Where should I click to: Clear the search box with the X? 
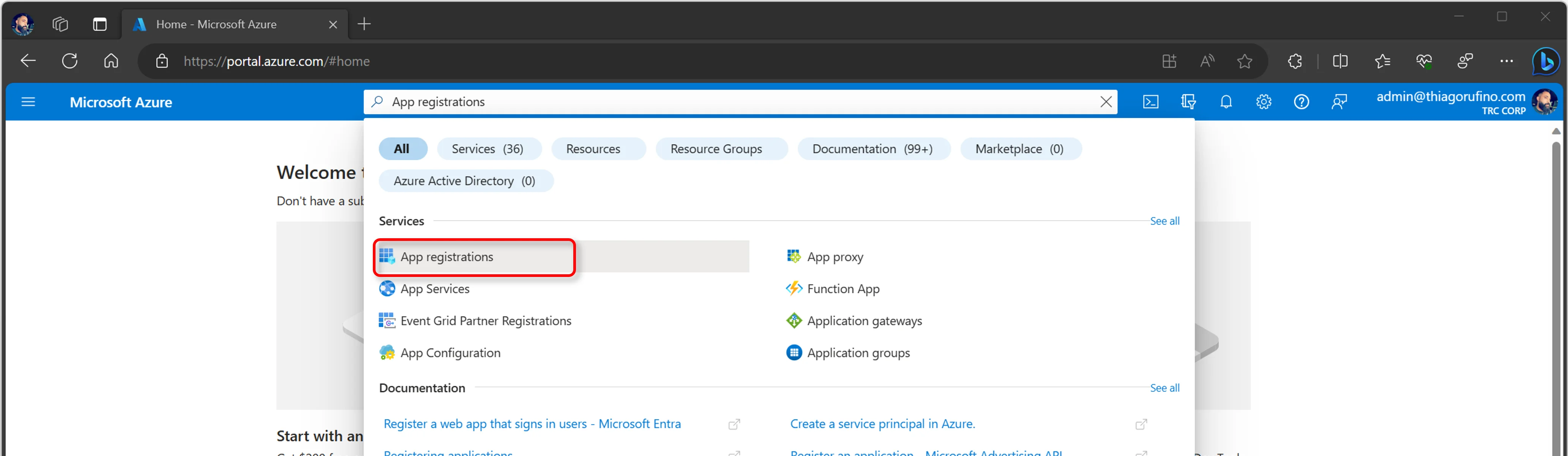[x=1106, y=102]
